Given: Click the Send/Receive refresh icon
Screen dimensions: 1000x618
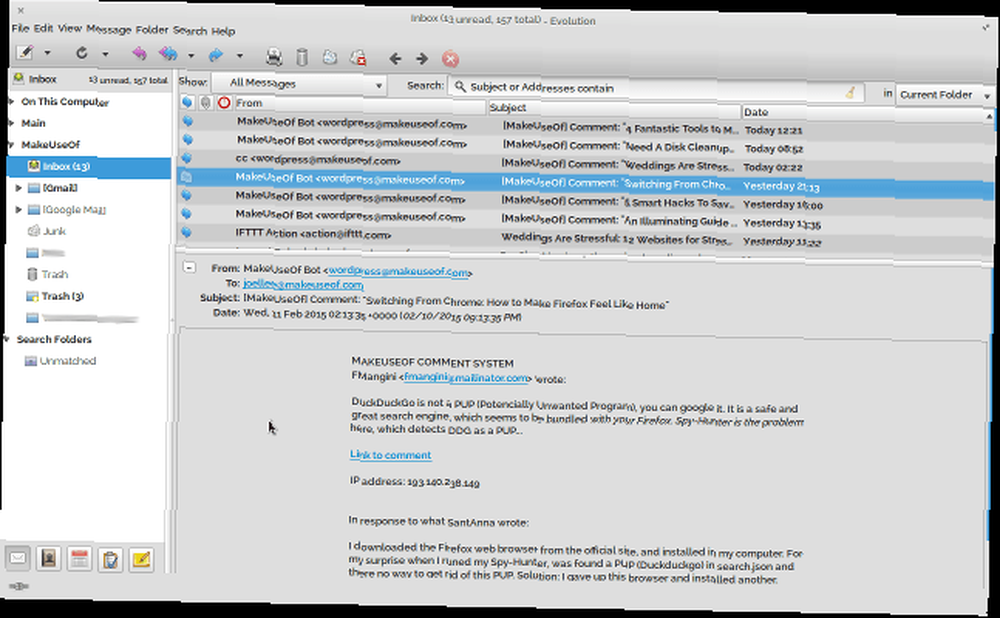Looking at the screenshot, I should (x=82, y=53).
